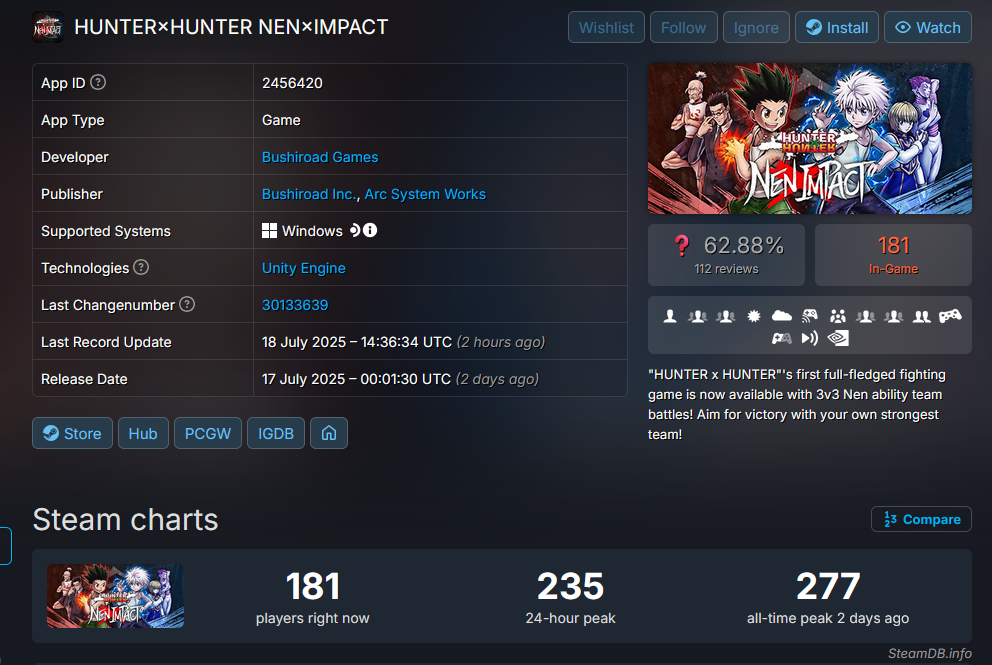Click the Install button

pos(836,27)
